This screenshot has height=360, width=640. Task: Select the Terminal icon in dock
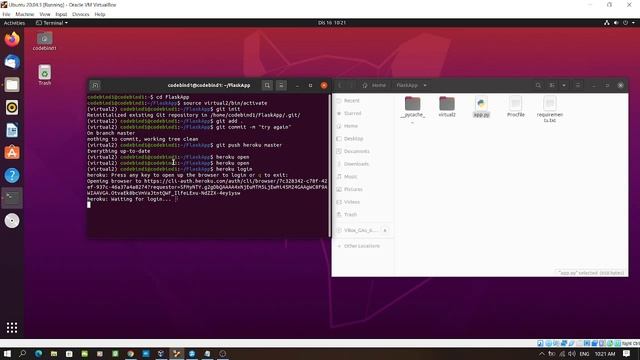point(12,198)
